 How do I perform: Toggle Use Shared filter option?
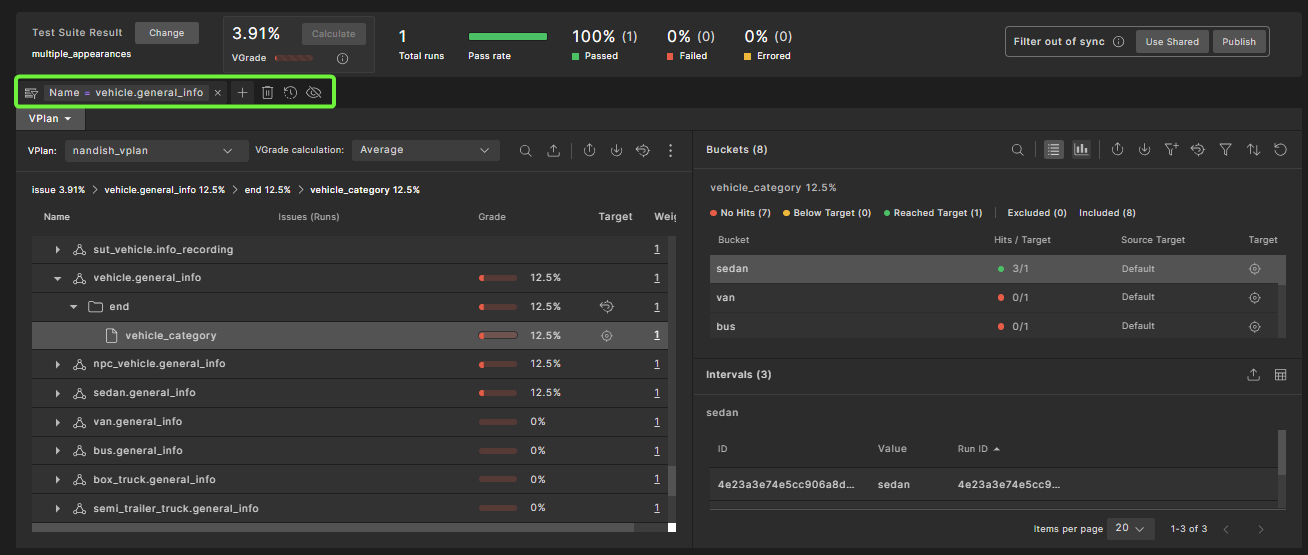coord(1171,42)
